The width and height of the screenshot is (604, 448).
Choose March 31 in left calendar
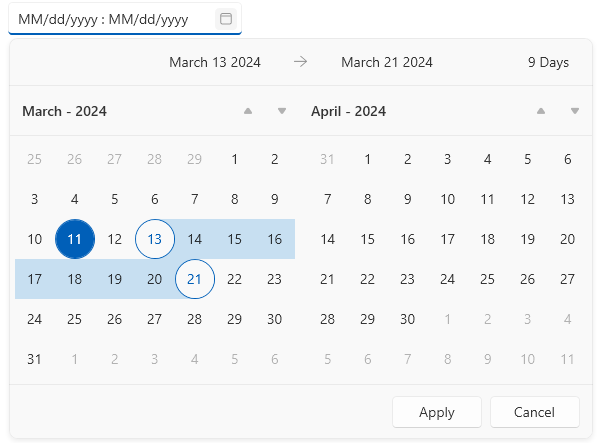[x=35, y=359]
